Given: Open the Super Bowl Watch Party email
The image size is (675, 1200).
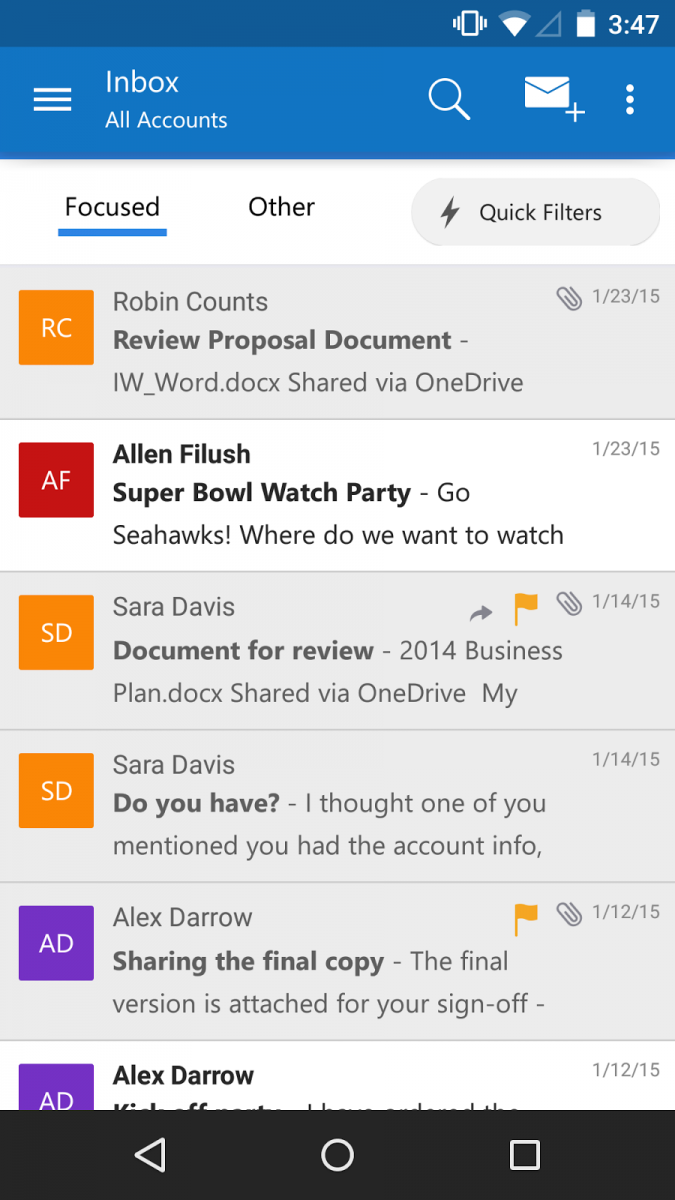Looking at the screenshot, I should 340,494.
